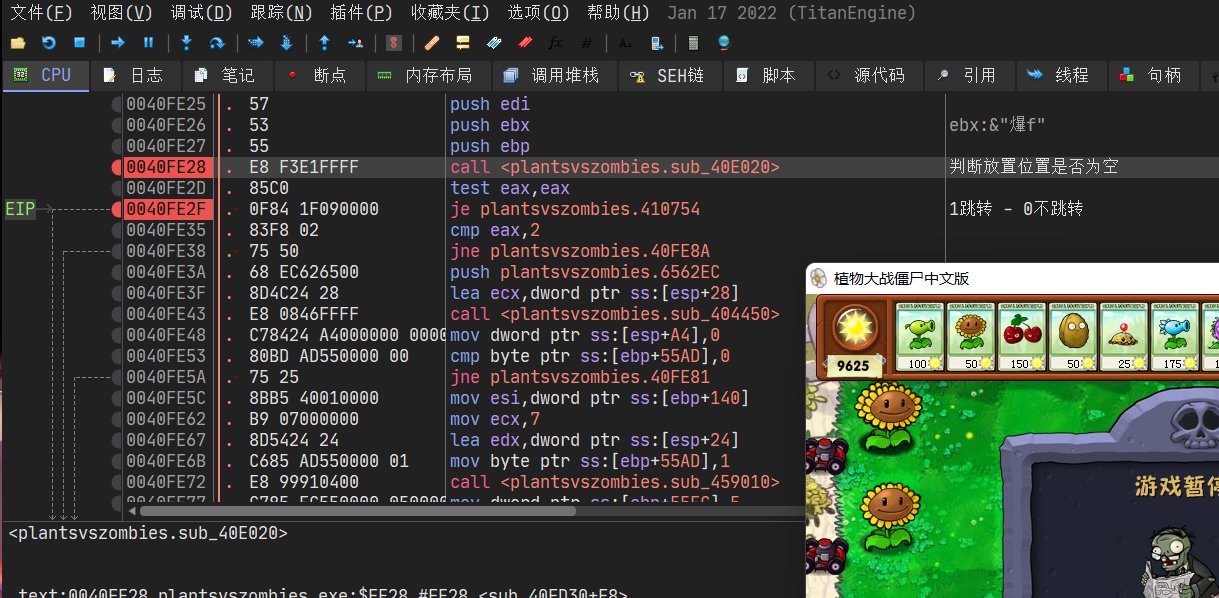Open the 帮助(H) menu

point(618,13)
